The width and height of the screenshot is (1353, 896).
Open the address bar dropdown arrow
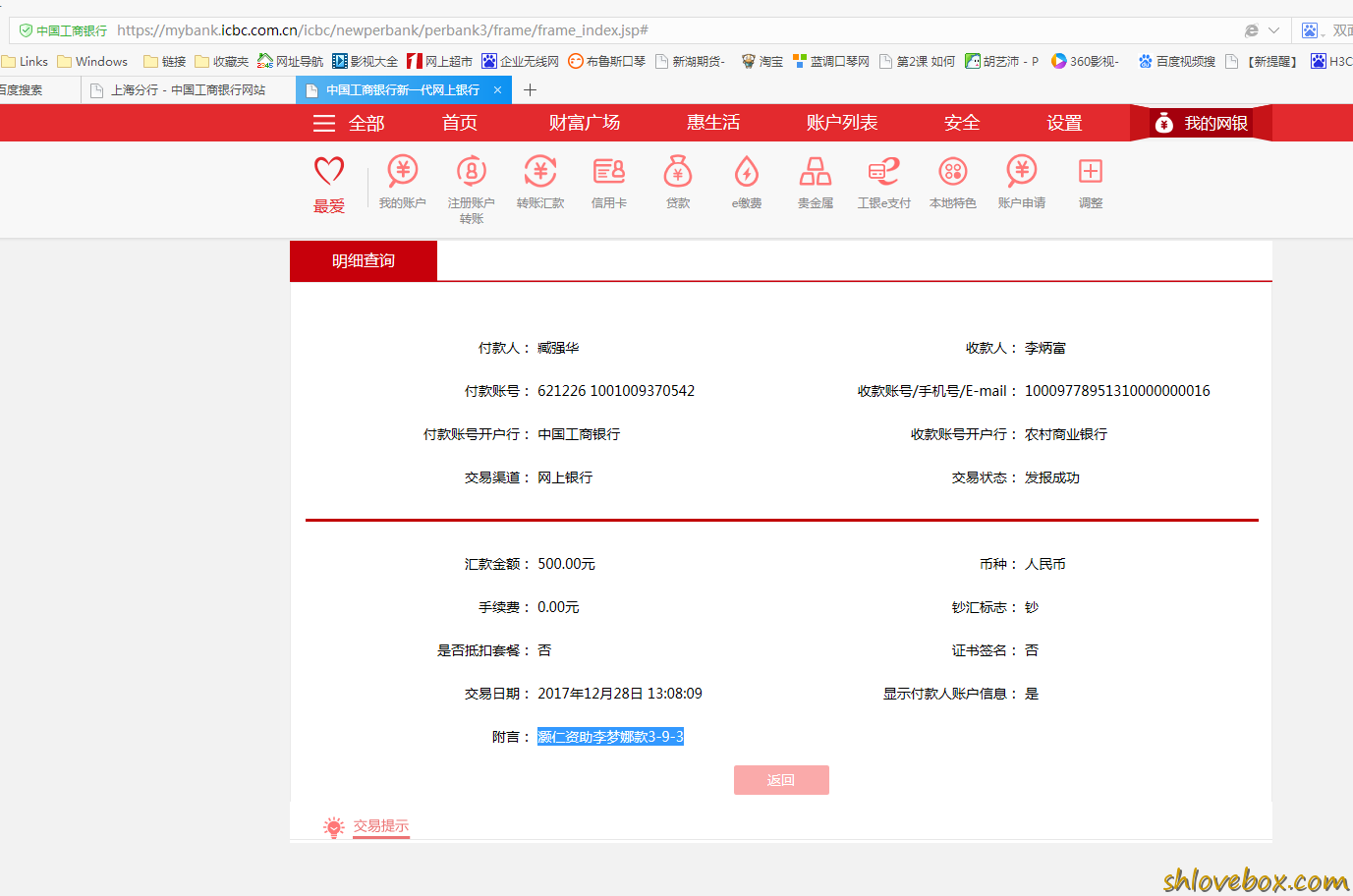[x=1273, y=30]
